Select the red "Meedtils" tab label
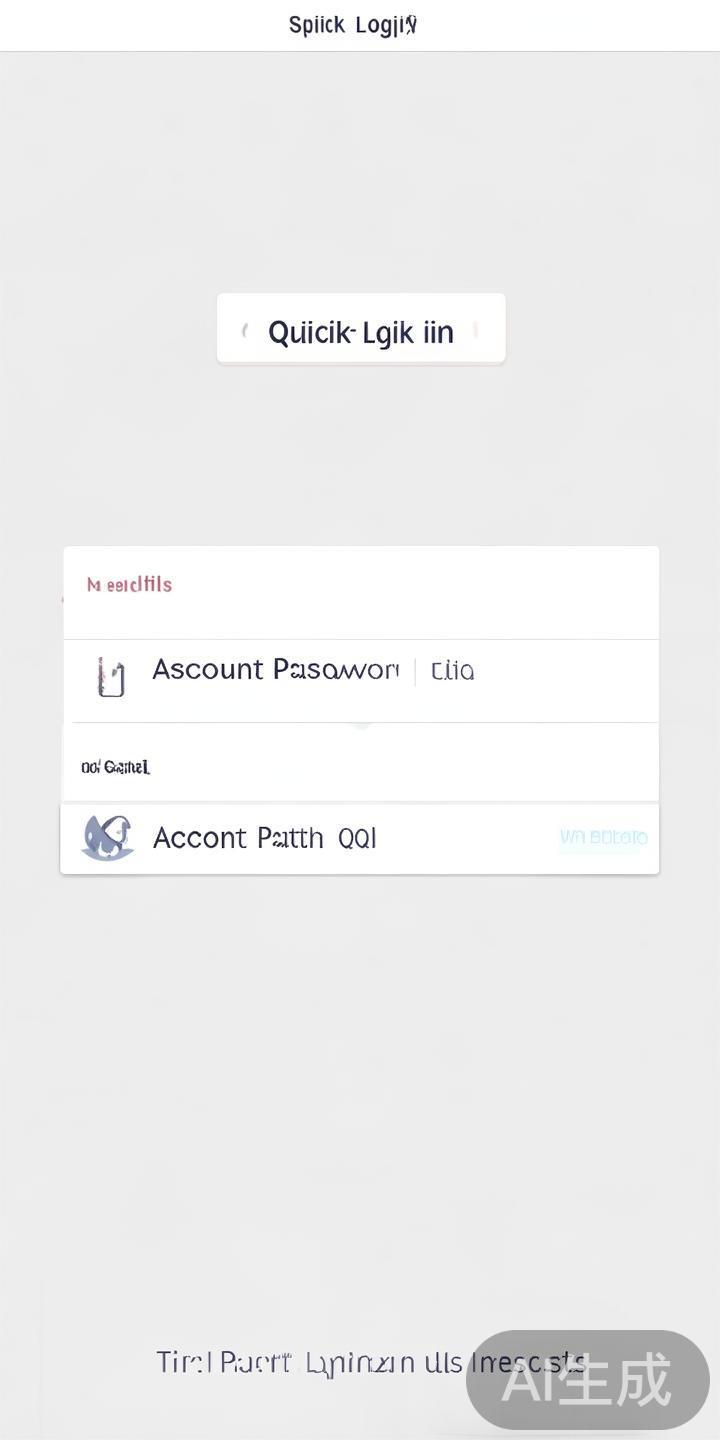Image resolution: width=720 pixels, height=1440 pixels. tap(129, 585)
